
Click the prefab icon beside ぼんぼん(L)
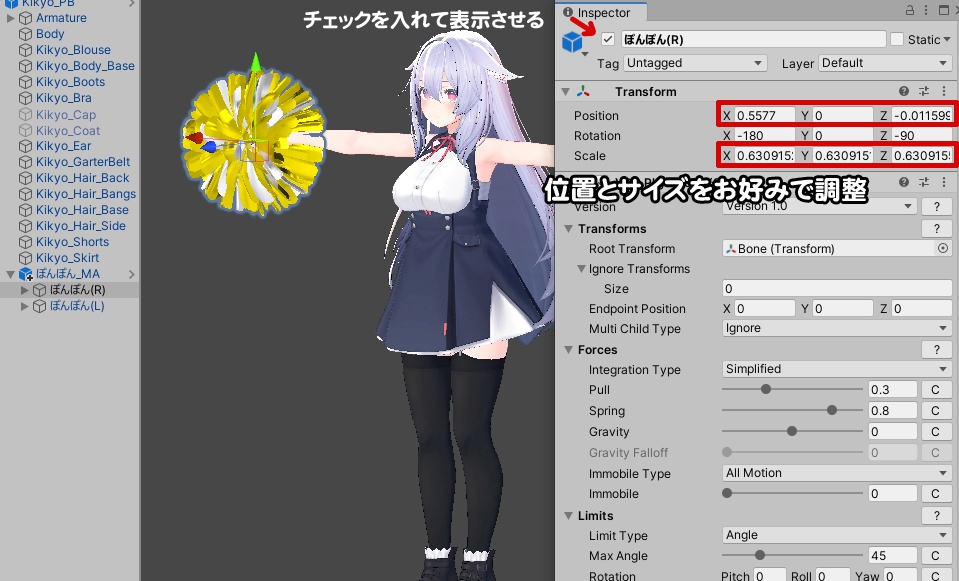(x=38, y=306)
